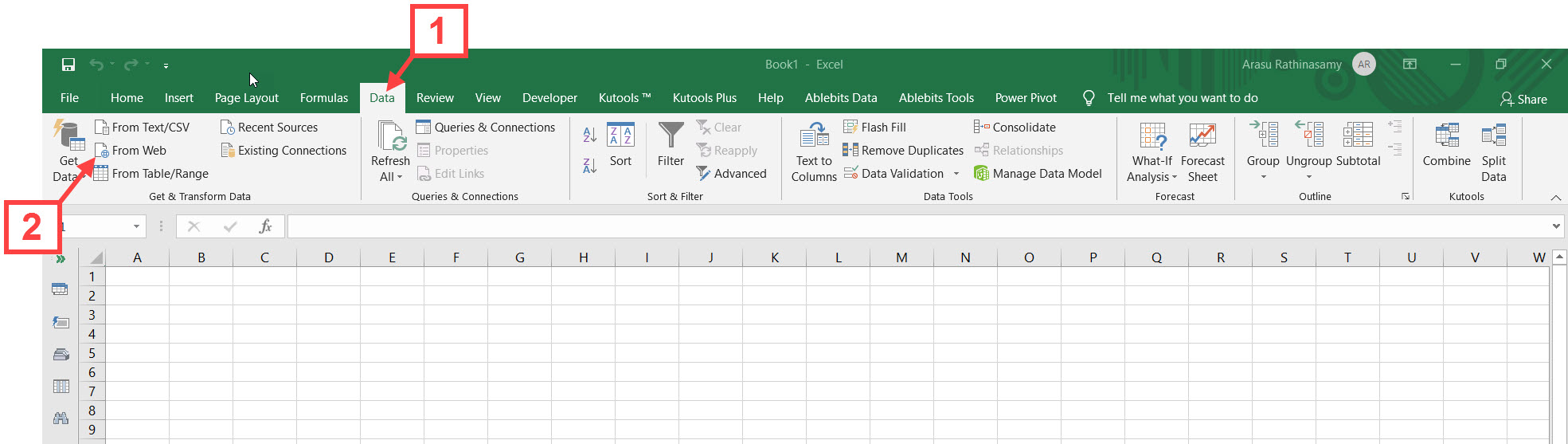
Task: Click the Properties button in Queries & Connections
Action: tap(452, 151)
